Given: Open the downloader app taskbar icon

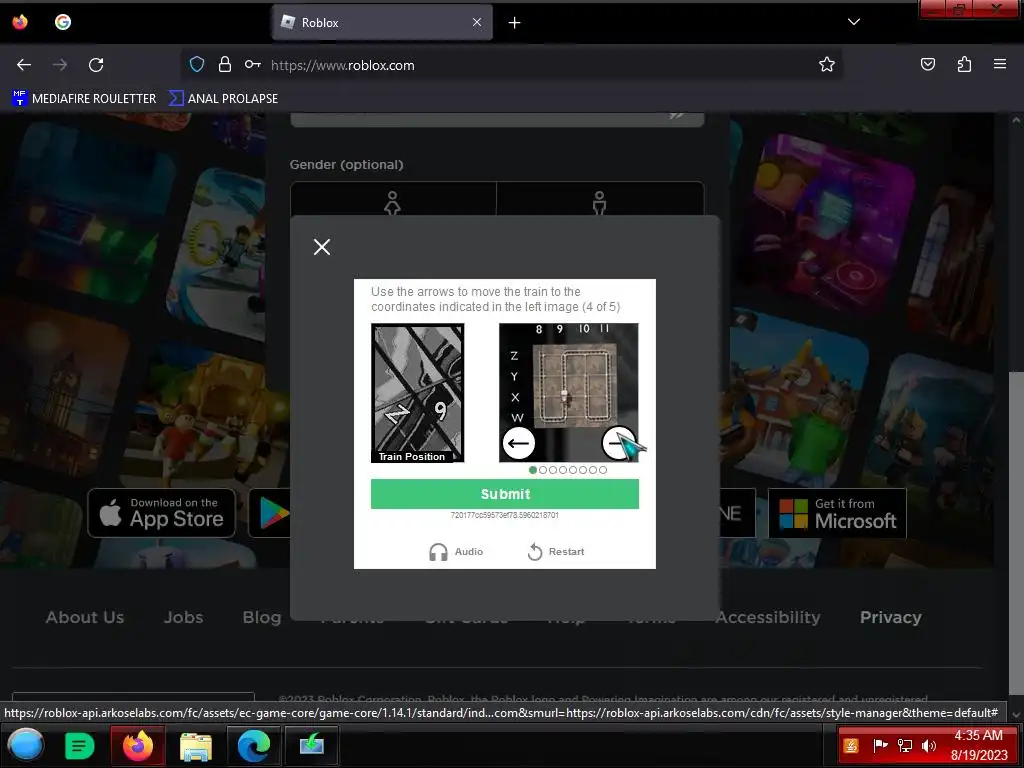Looking at the screenshot, I should (x=312, y=745).
